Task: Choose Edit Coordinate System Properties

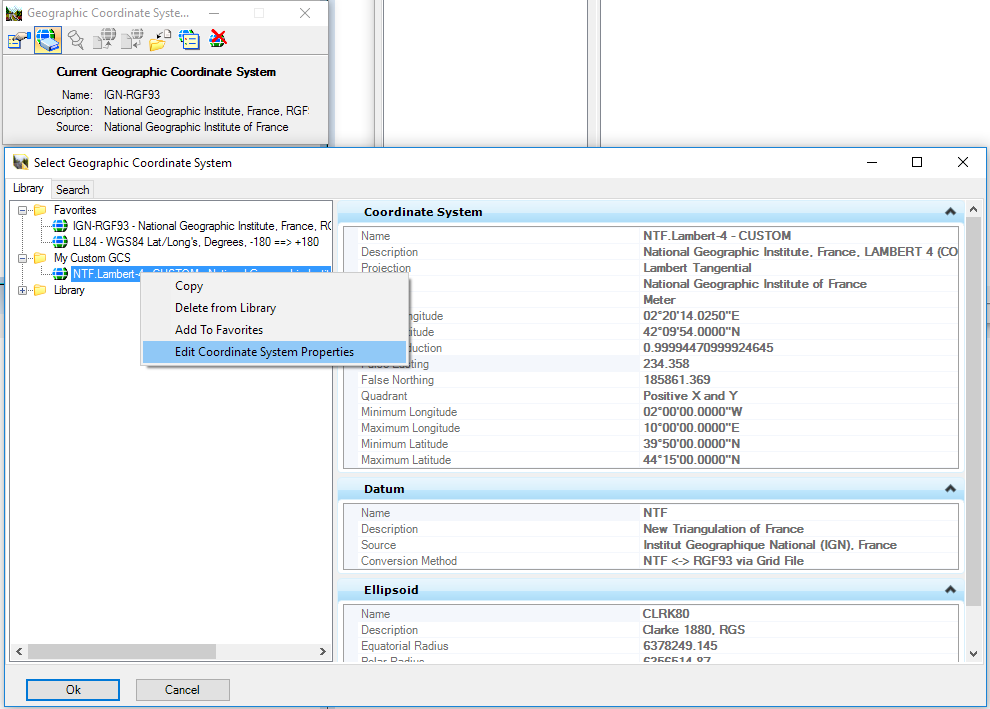Action: 275,352
